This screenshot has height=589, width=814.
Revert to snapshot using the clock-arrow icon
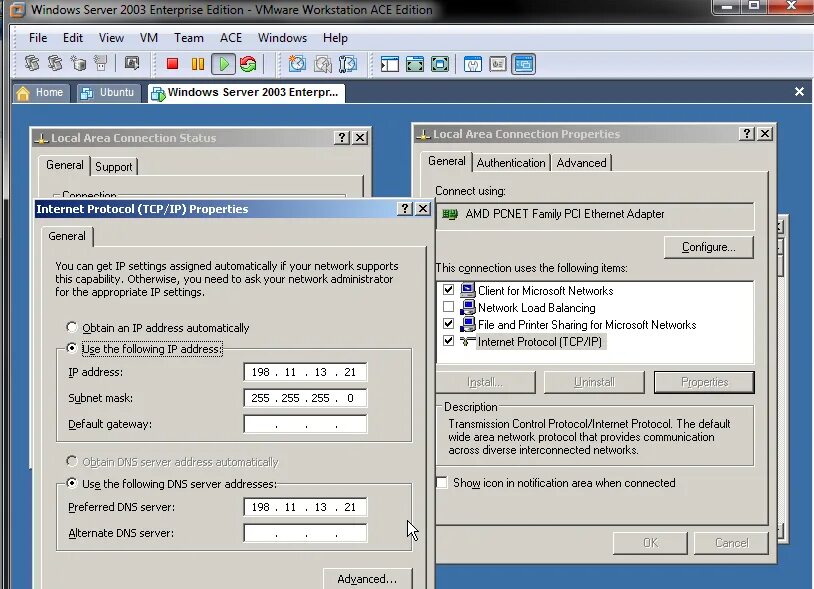(322, 64)
